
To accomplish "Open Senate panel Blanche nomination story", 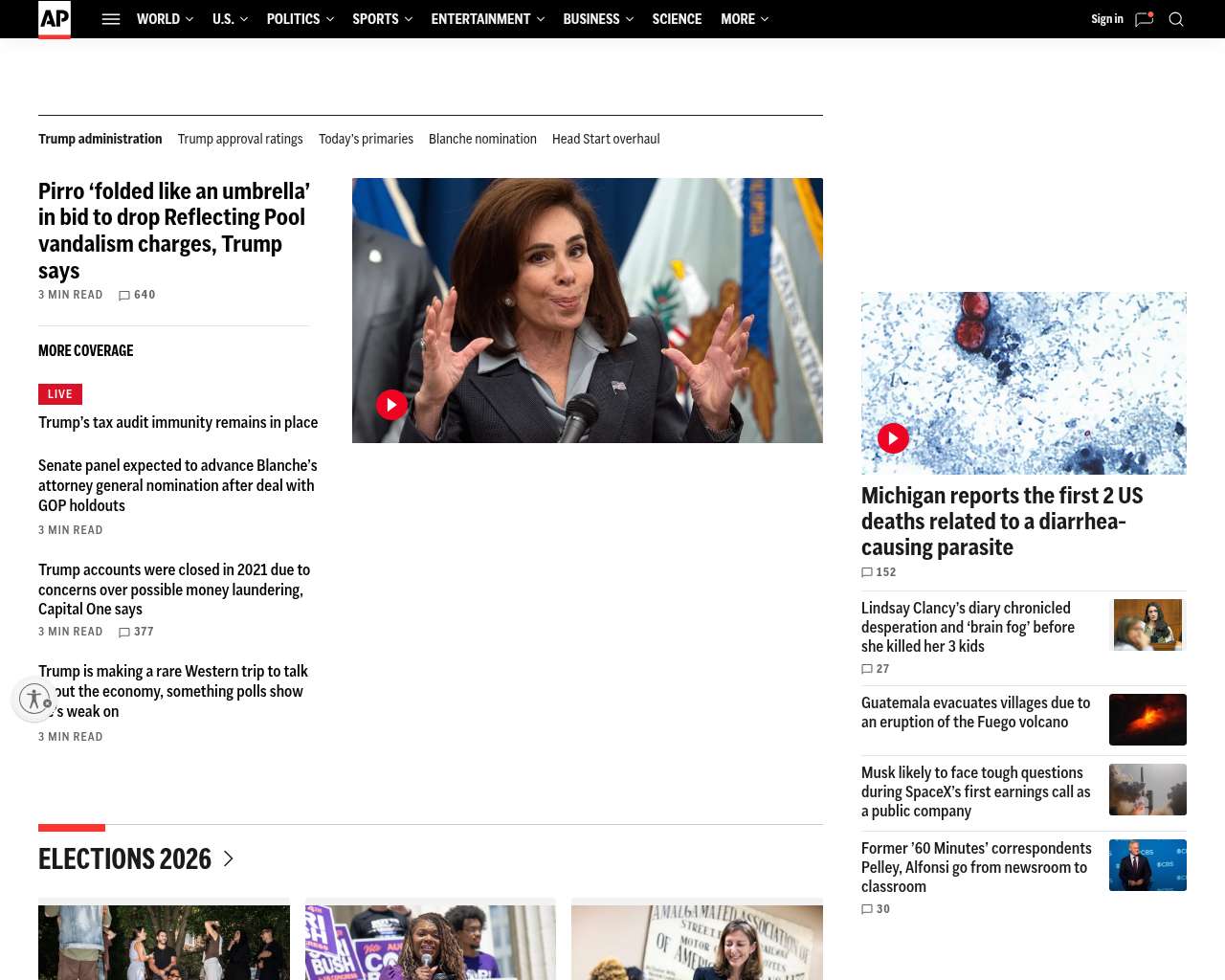I will pyautogui.click(x=178, y=485).
